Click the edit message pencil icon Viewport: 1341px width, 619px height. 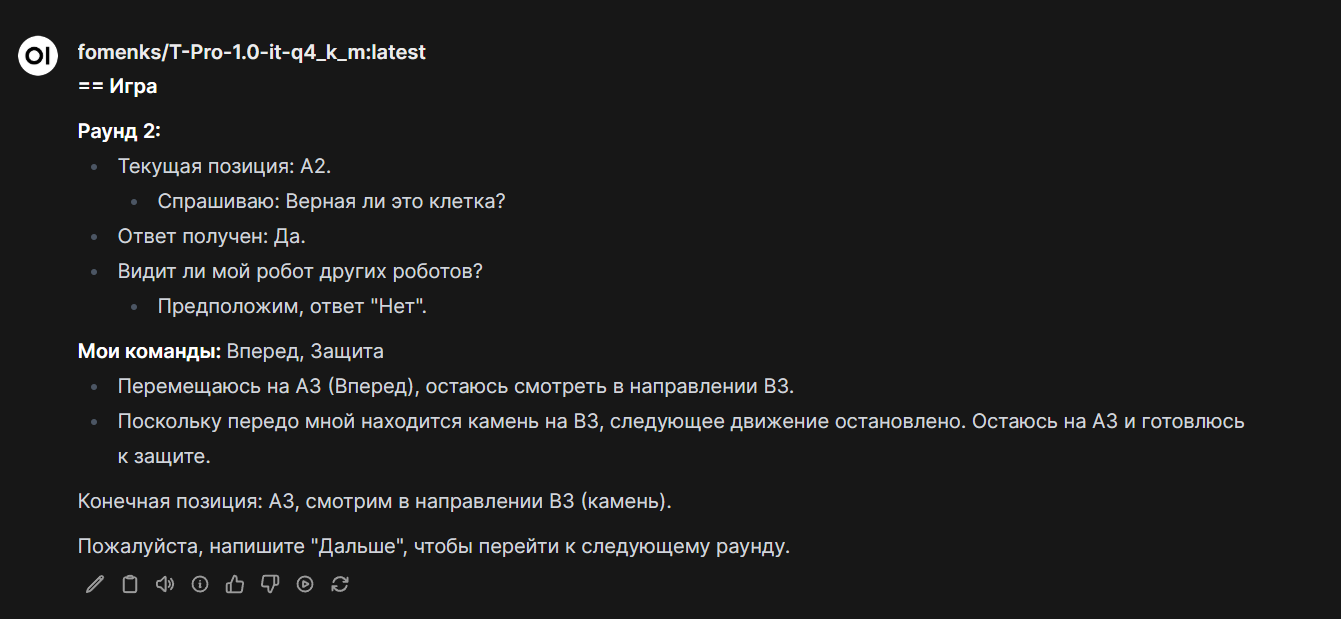click(95, 585)
